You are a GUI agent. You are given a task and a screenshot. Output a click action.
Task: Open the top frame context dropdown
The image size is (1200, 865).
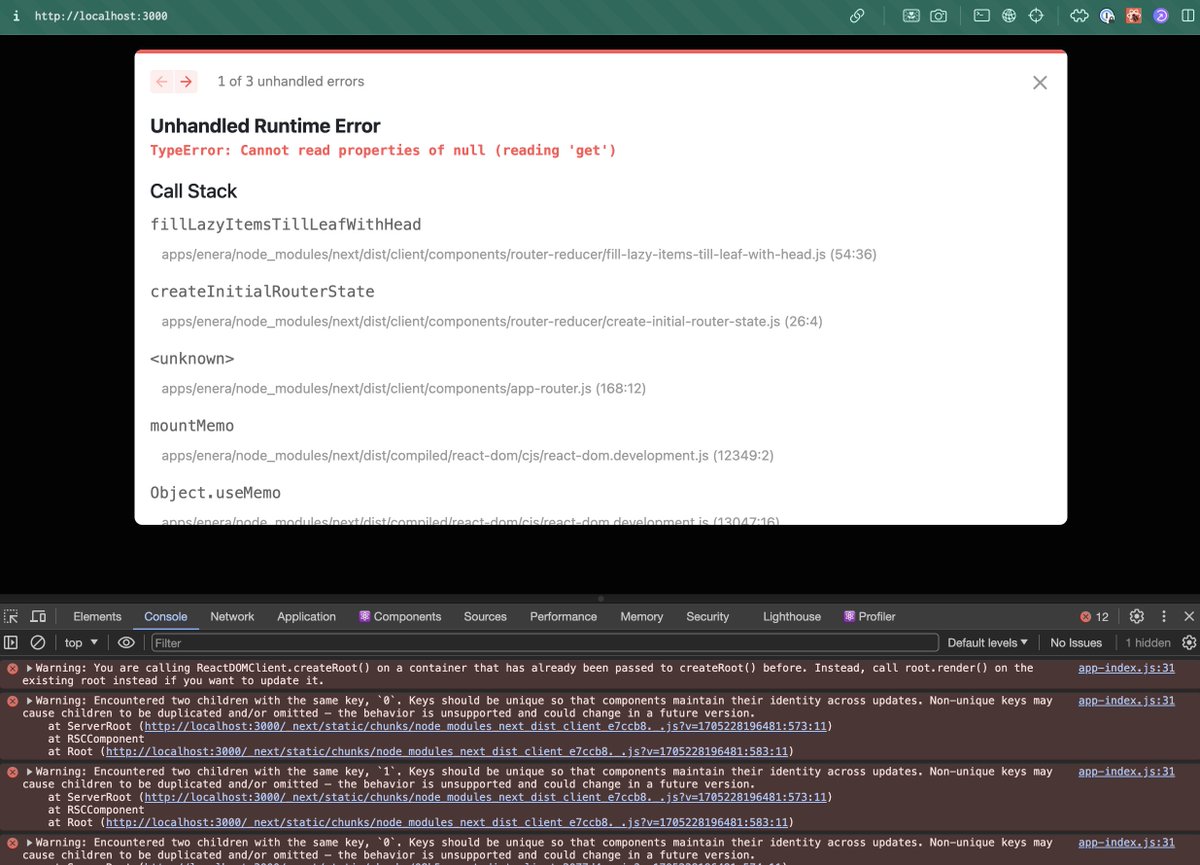pyautogui.click(x=80, y=642)
